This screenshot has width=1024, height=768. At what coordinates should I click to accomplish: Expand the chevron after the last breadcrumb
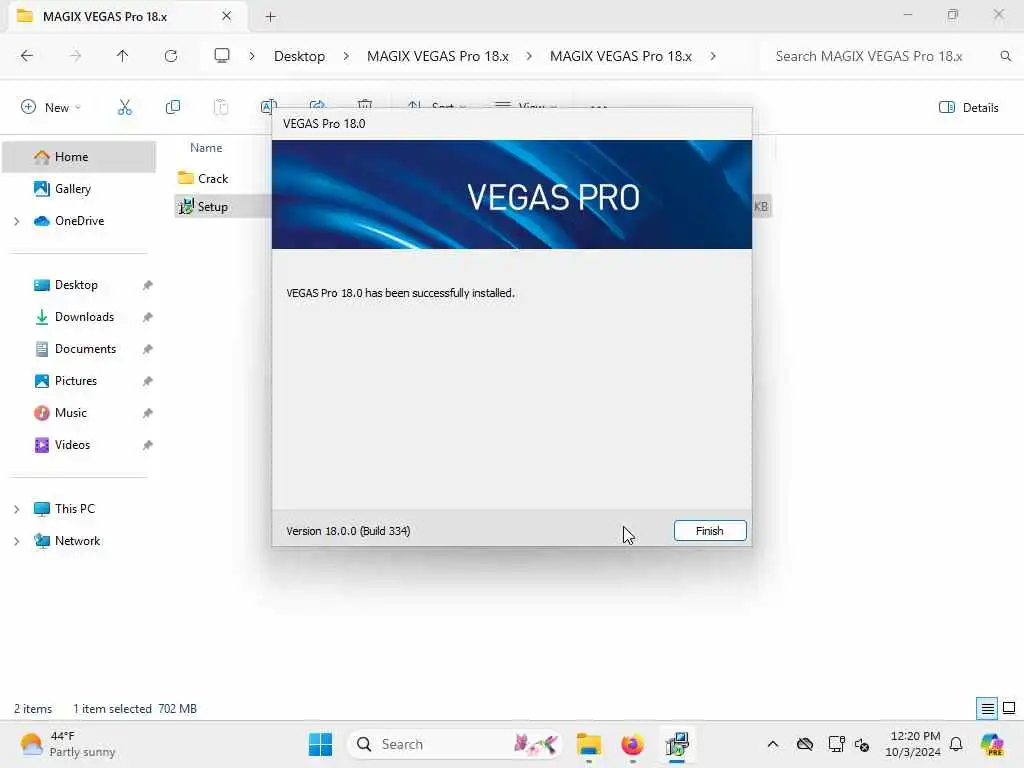pyautogui.click(x=713, y=56)
